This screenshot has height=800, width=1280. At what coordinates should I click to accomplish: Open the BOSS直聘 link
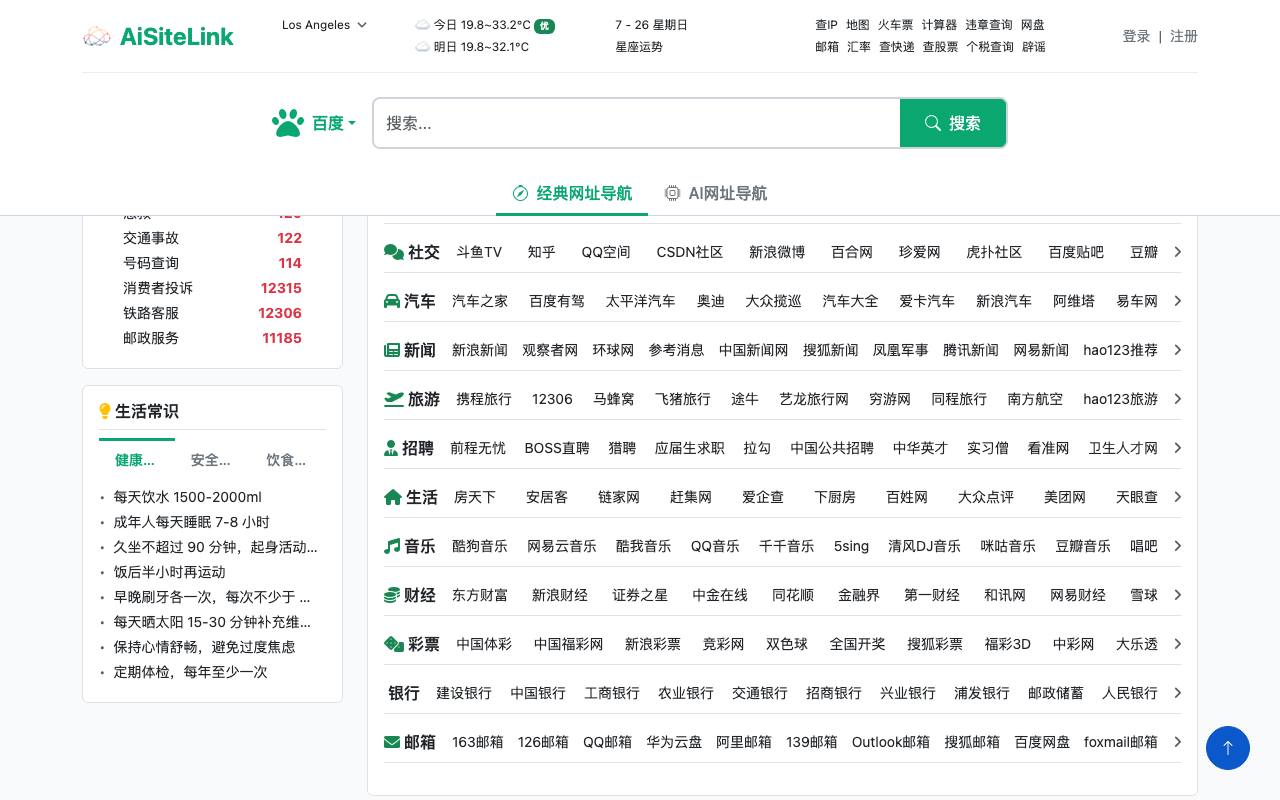coord(557,448)
